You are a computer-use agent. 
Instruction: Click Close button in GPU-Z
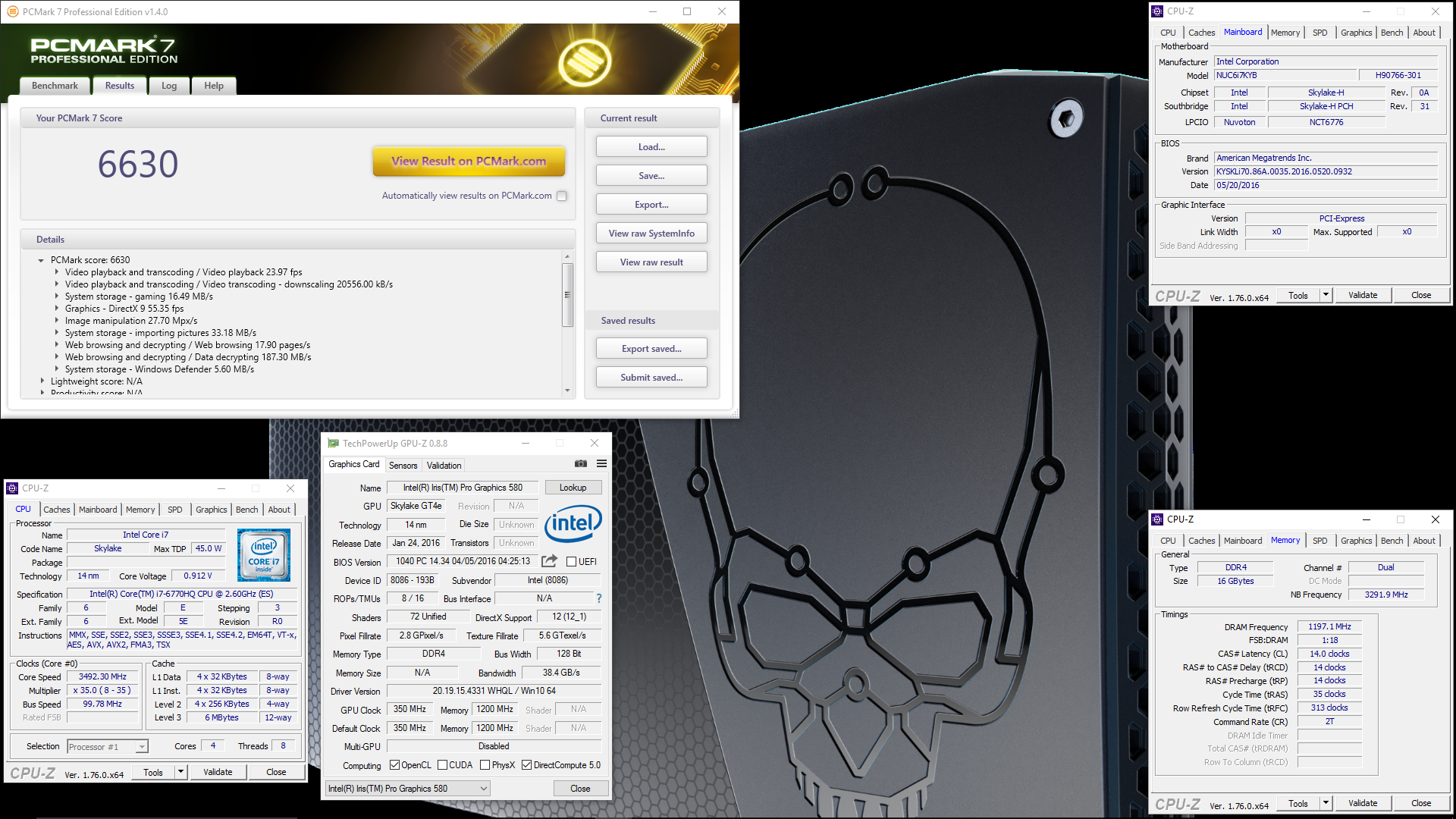(580, 789)
